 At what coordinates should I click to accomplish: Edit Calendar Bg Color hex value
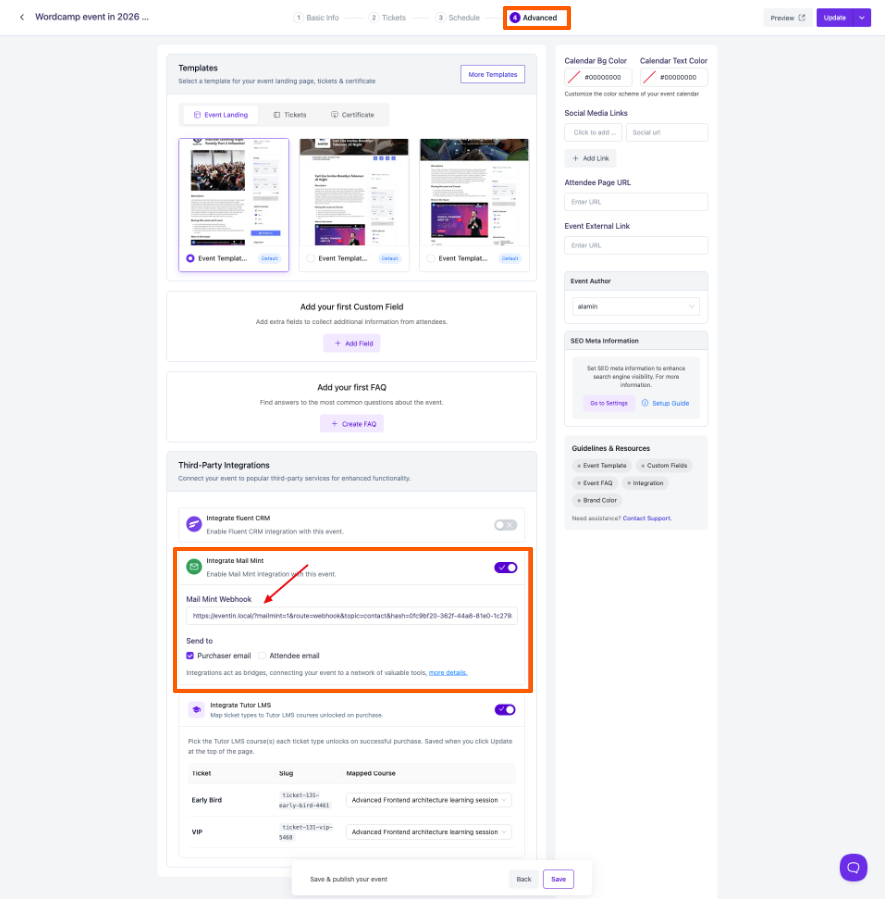coord(603,77)
